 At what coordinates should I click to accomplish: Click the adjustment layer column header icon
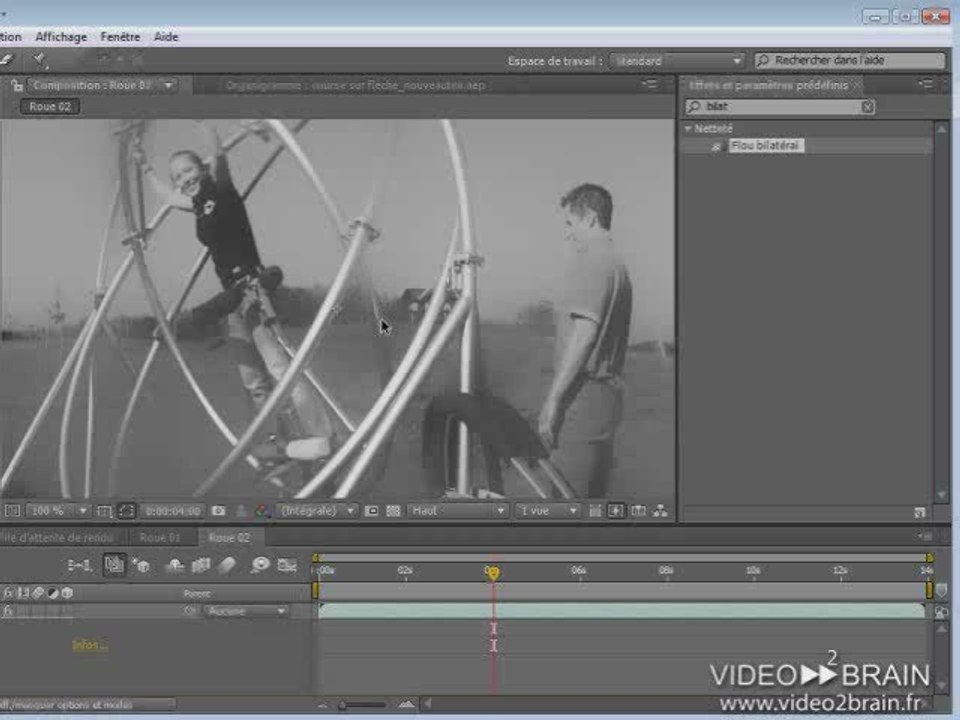53,593
